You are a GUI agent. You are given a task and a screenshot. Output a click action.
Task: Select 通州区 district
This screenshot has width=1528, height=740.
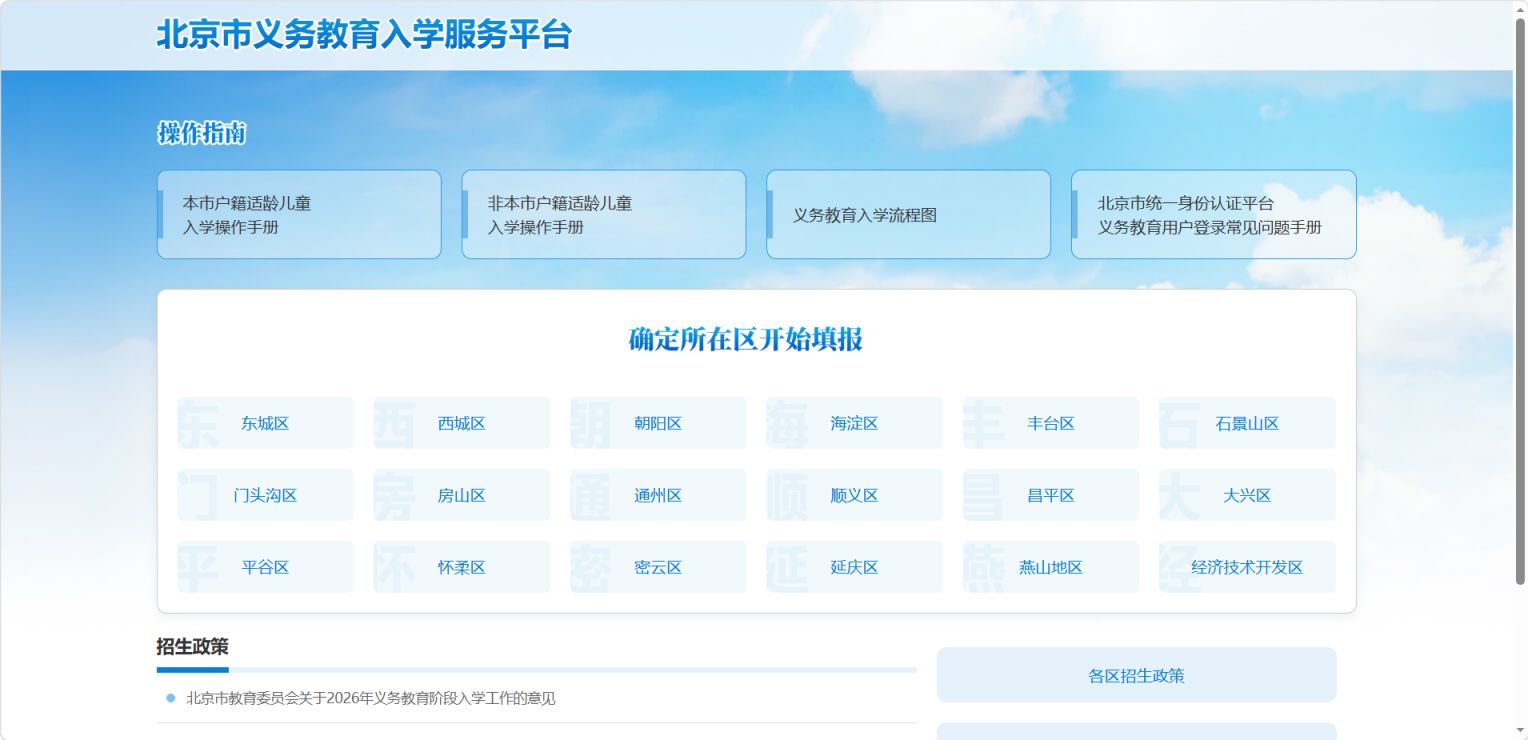coord(658,495)
